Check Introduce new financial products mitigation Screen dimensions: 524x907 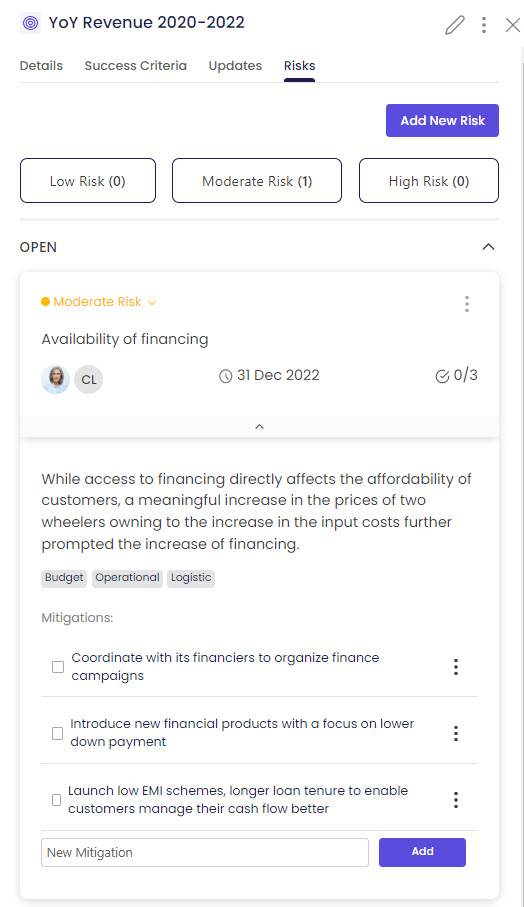tap(57, 733)
